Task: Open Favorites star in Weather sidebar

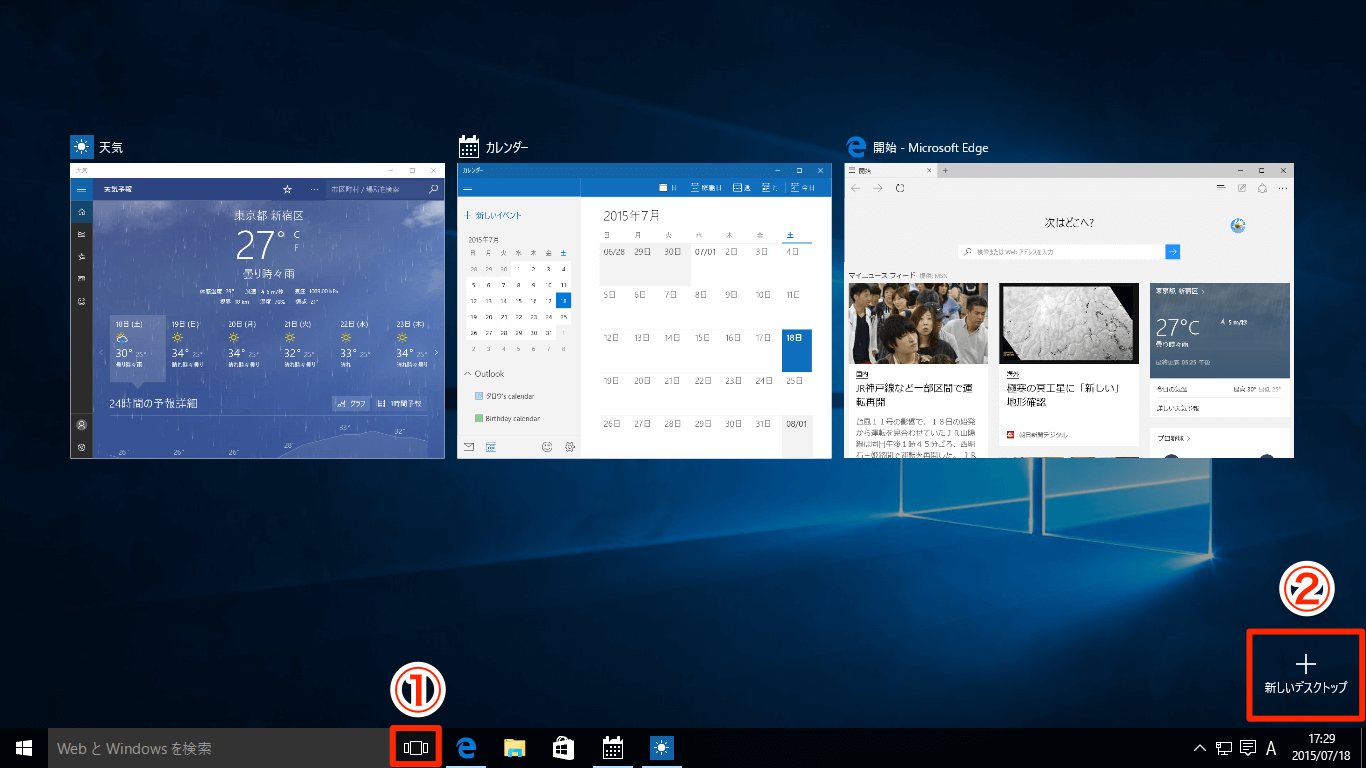Action: [82, 257]
